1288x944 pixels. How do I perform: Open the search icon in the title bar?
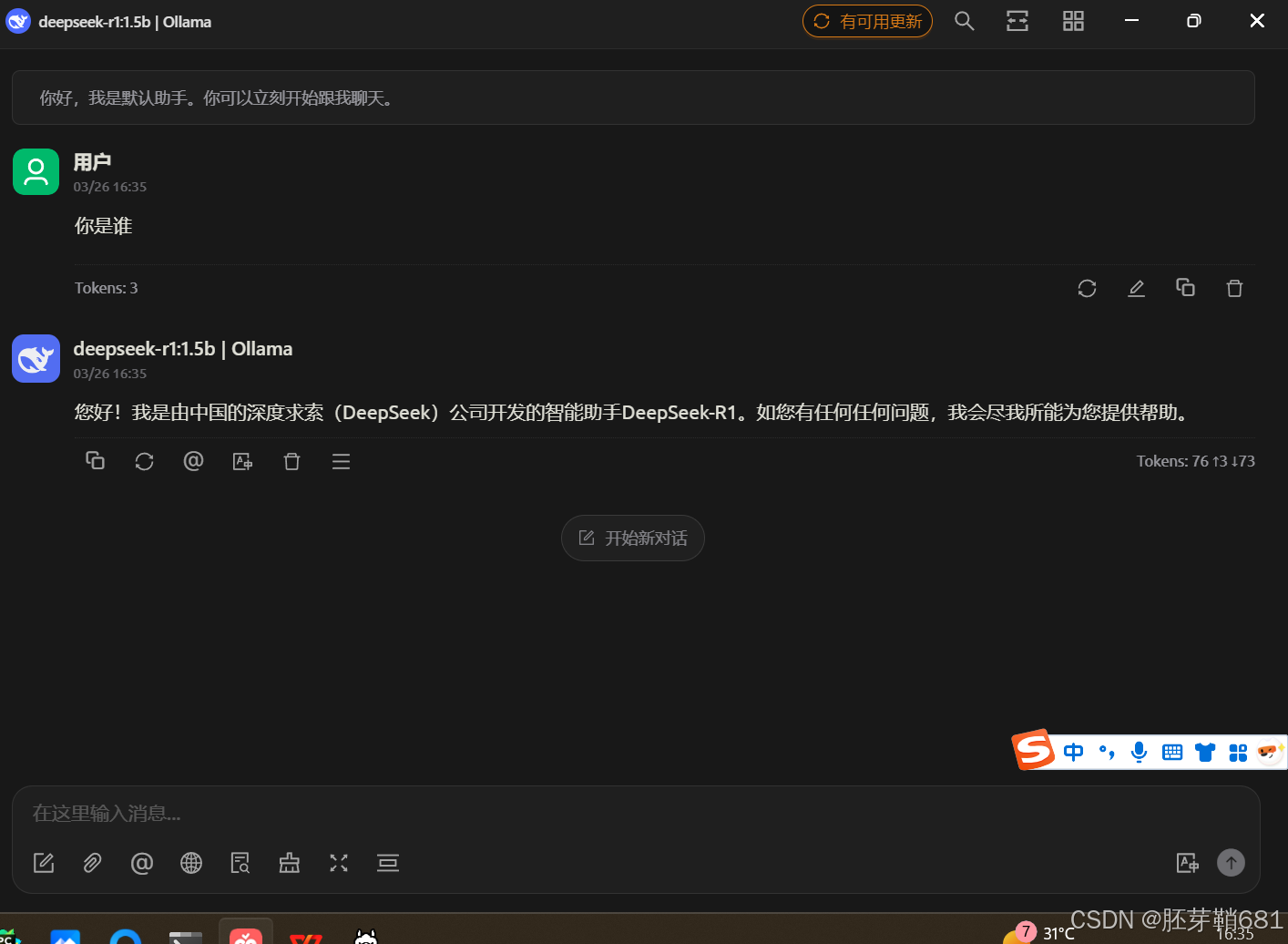point(964,21)
